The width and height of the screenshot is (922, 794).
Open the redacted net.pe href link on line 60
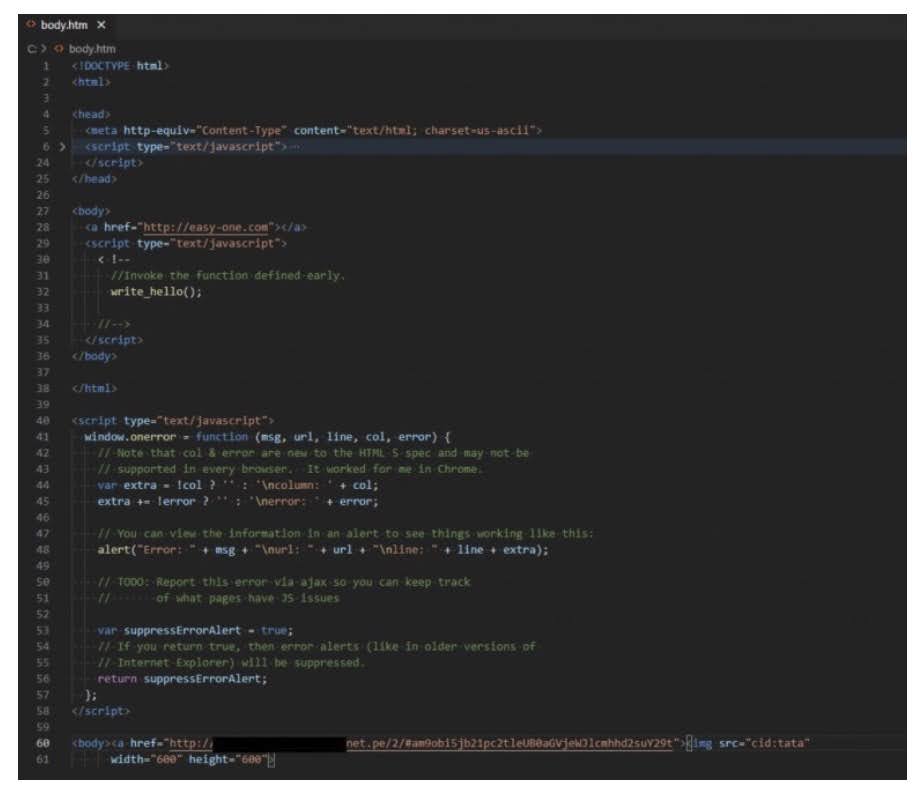click(x=420, y=743)
